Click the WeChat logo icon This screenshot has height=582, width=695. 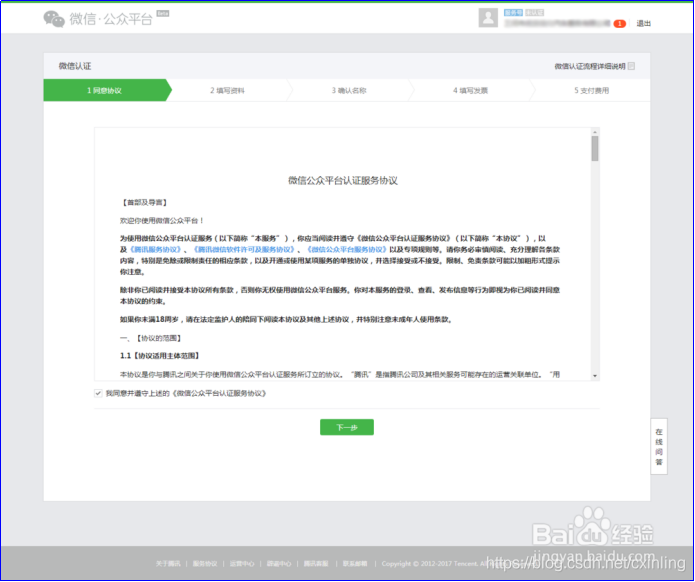[54, 19]
